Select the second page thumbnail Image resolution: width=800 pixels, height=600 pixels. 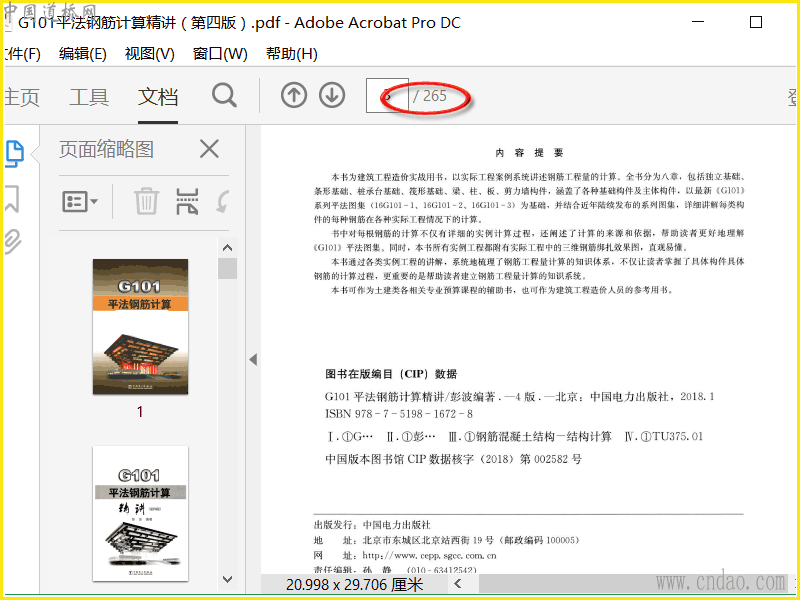(140, 514)
